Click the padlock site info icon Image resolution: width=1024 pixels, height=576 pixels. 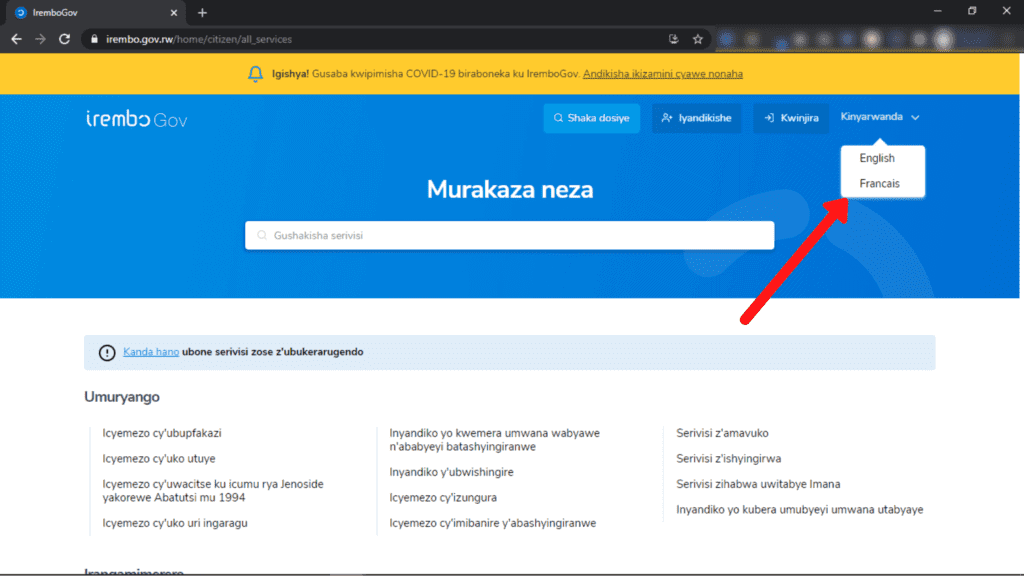[94, 39]
